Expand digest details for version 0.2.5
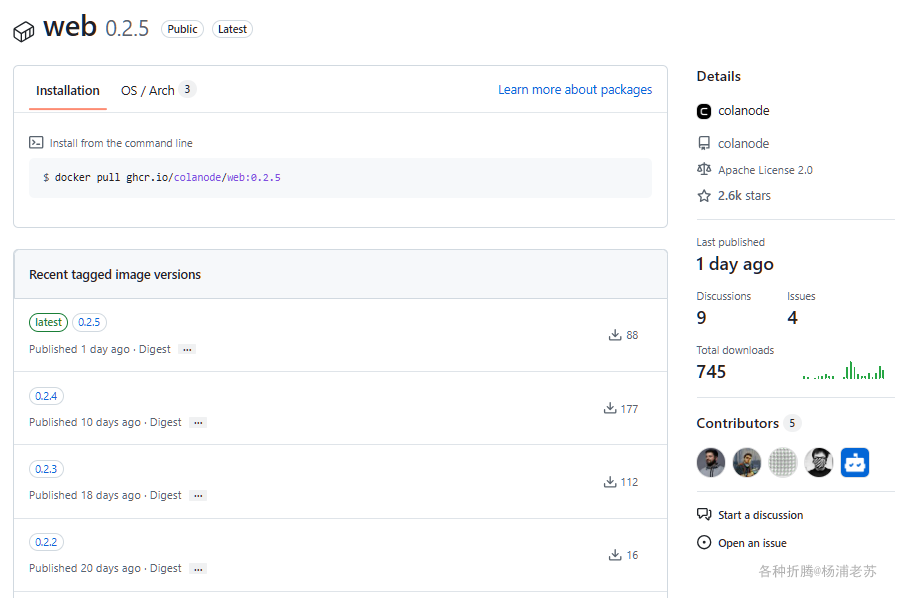898x598 pixels. (187, 349)
